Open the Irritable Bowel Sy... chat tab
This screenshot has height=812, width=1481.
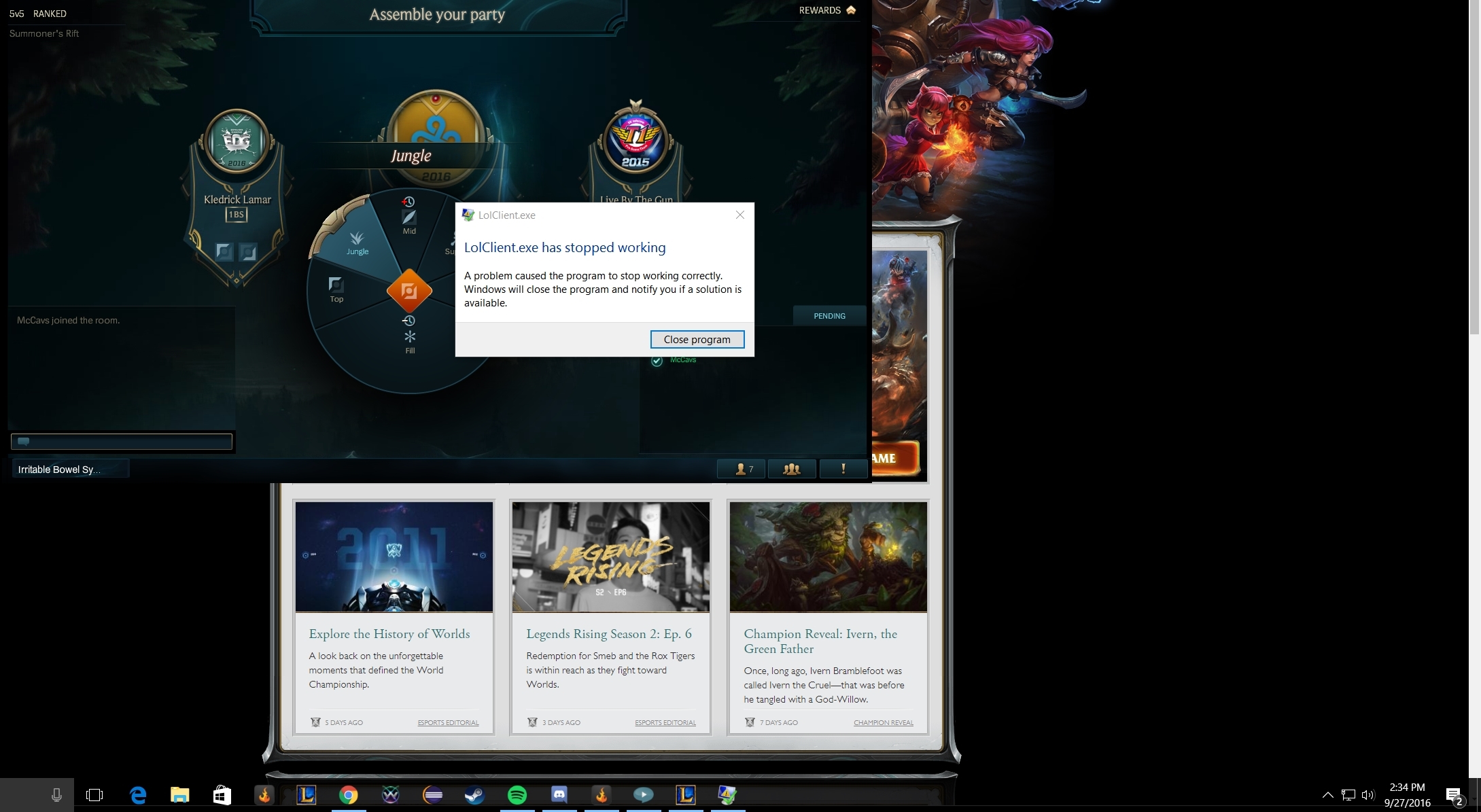pos(70,470)
